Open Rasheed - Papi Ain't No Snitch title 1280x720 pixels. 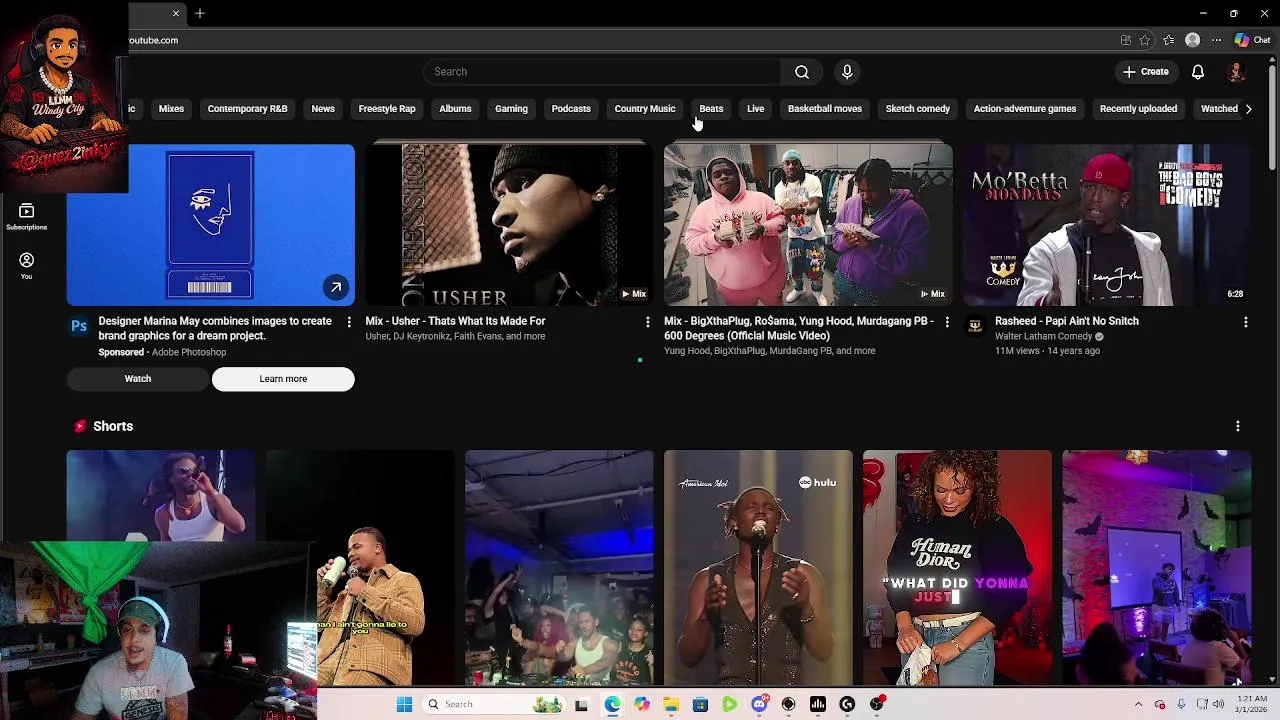[x=1066, y=321]
